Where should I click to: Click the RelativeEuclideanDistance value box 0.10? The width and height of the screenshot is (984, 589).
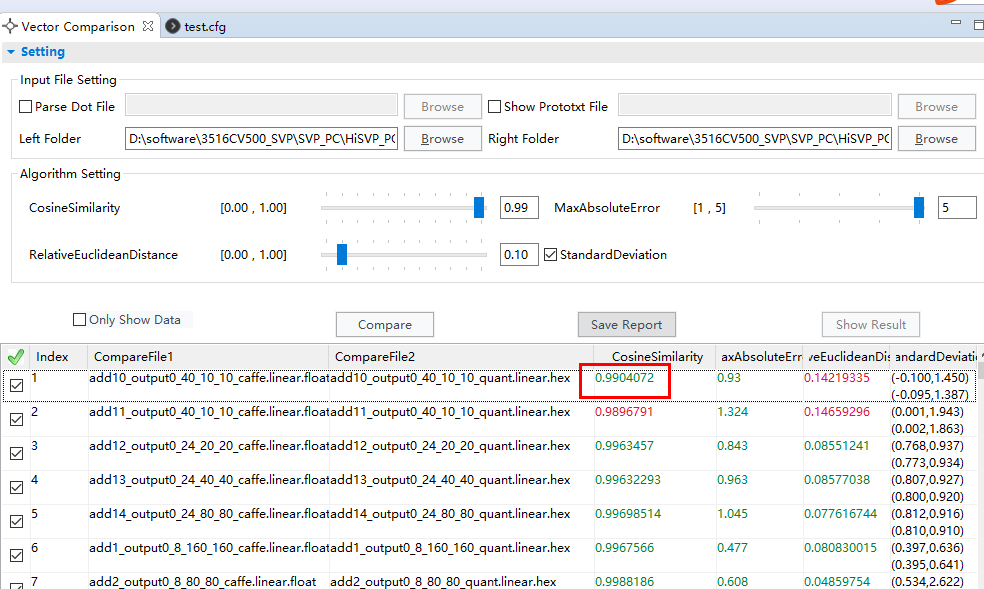[x=519, y=255]
